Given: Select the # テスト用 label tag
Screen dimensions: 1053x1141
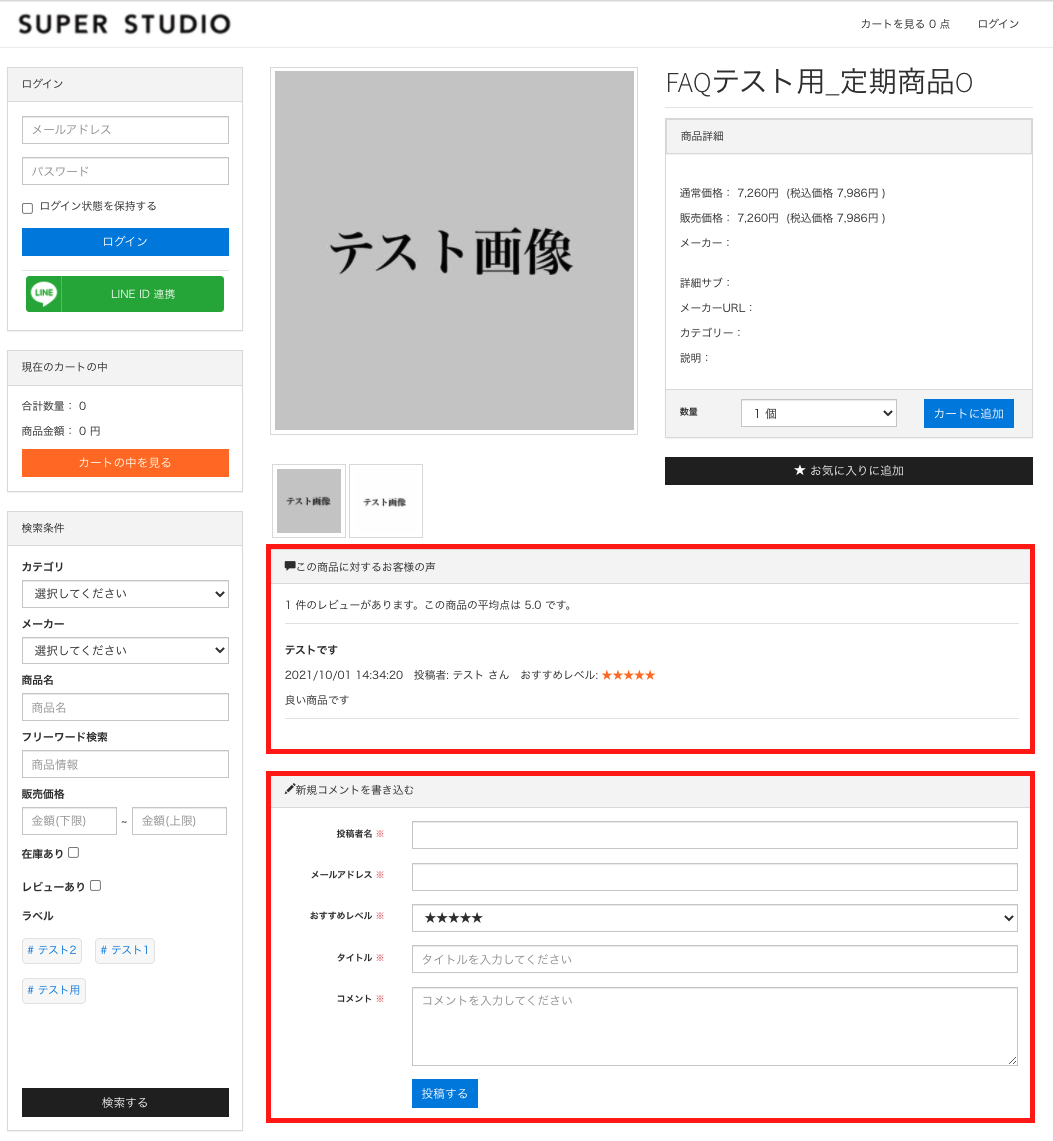Looking at the screenshot, I should 54,990.
